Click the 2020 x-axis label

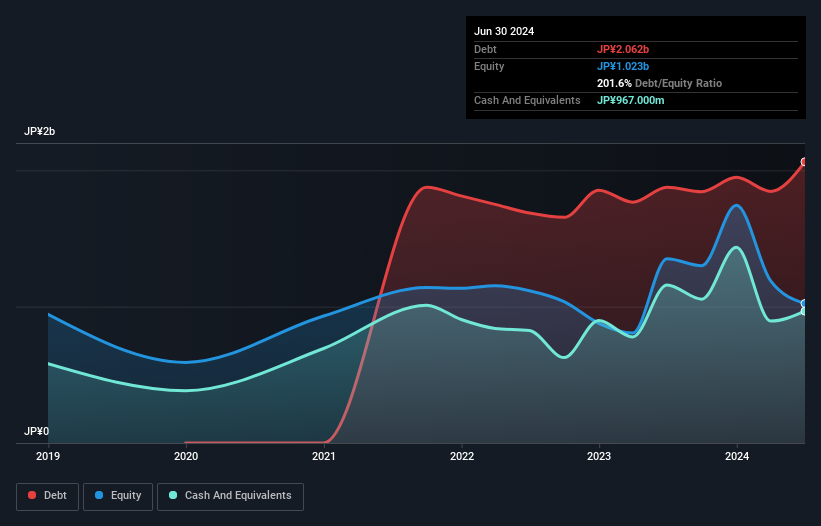click(x=186, y=456)
